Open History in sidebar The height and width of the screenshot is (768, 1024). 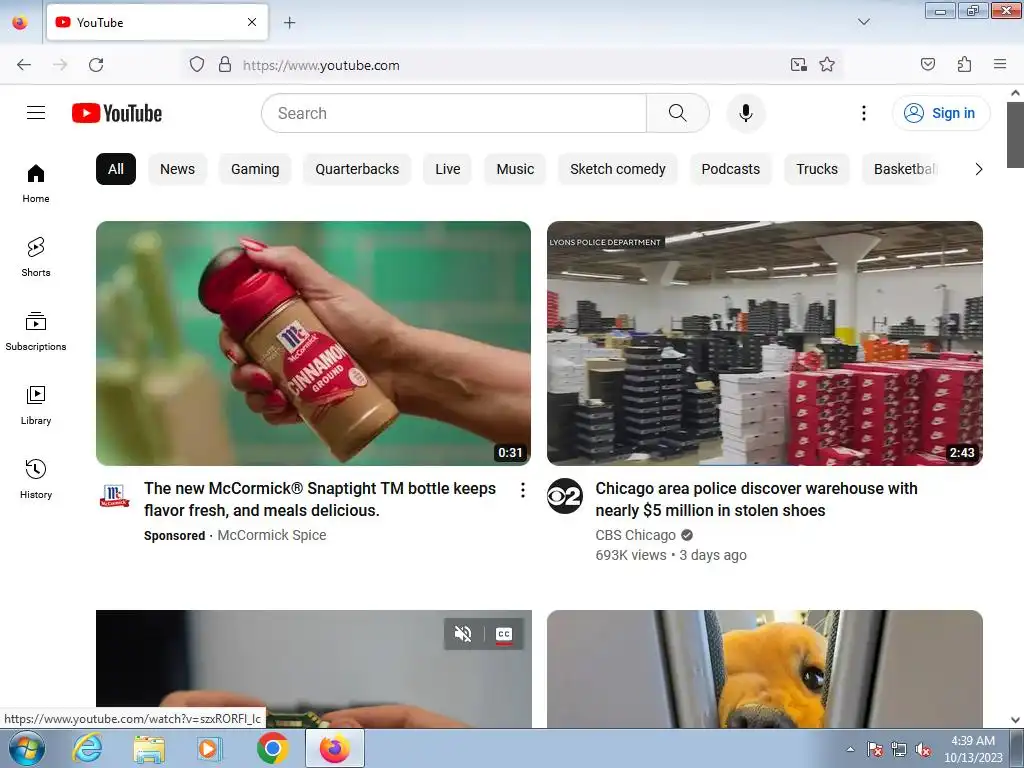pyautogui.click(x=36, y=479)
